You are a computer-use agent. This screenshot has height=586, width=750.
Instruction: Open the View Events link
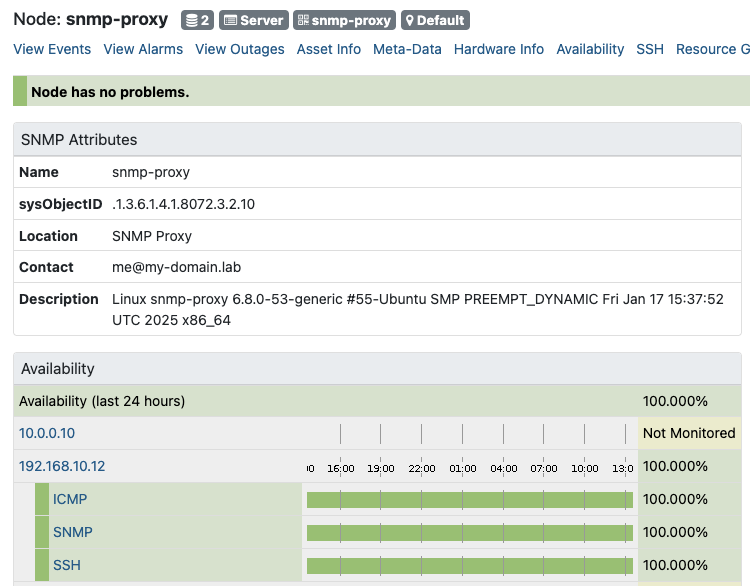coord(52,49)
